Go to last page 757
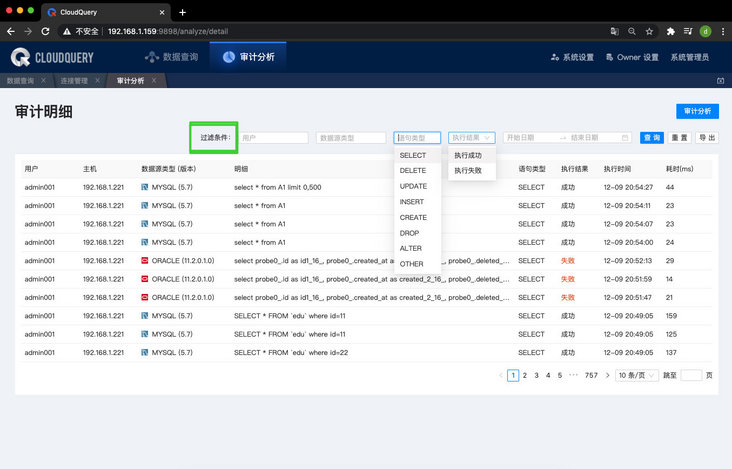732x469 pixels. [591, 375]
